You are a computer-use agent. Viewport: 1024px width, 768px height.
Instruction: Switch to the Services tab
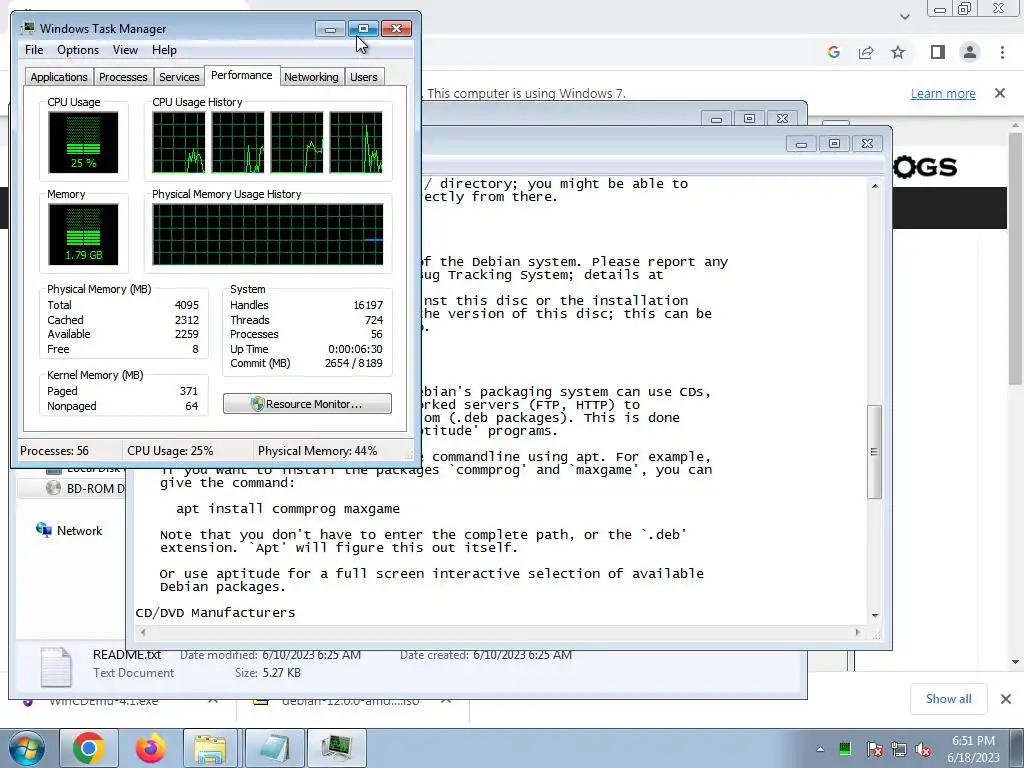click(179, 76)
